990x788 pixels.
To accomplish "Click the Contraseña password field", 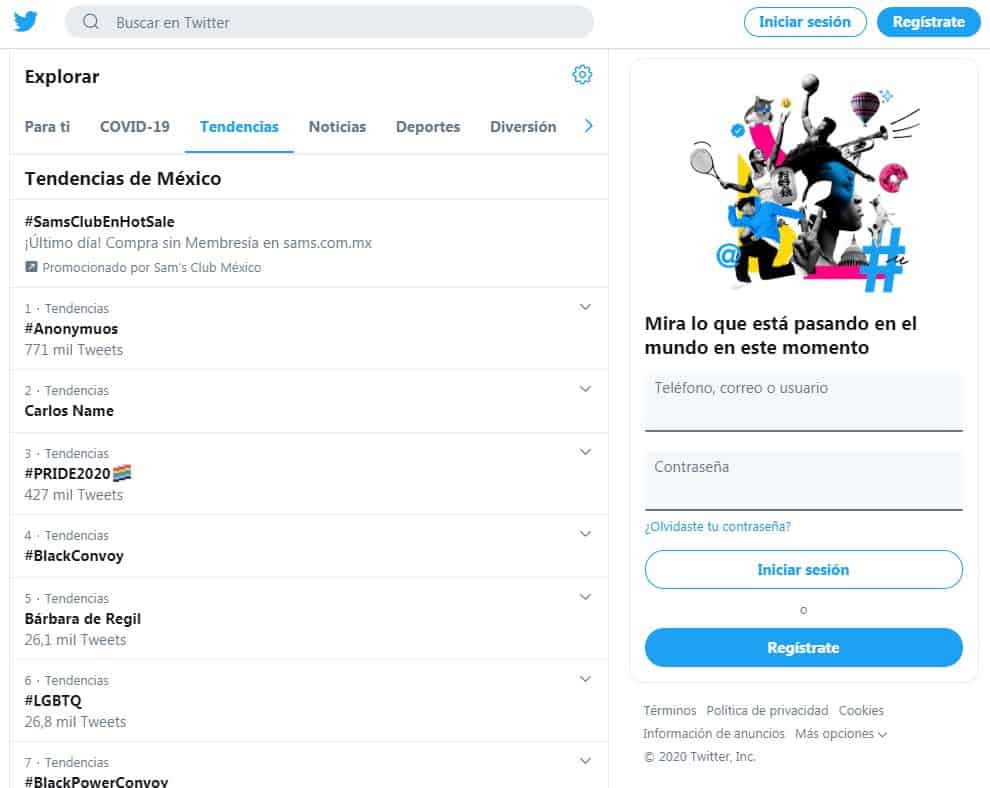I will [x=803, y=481].
